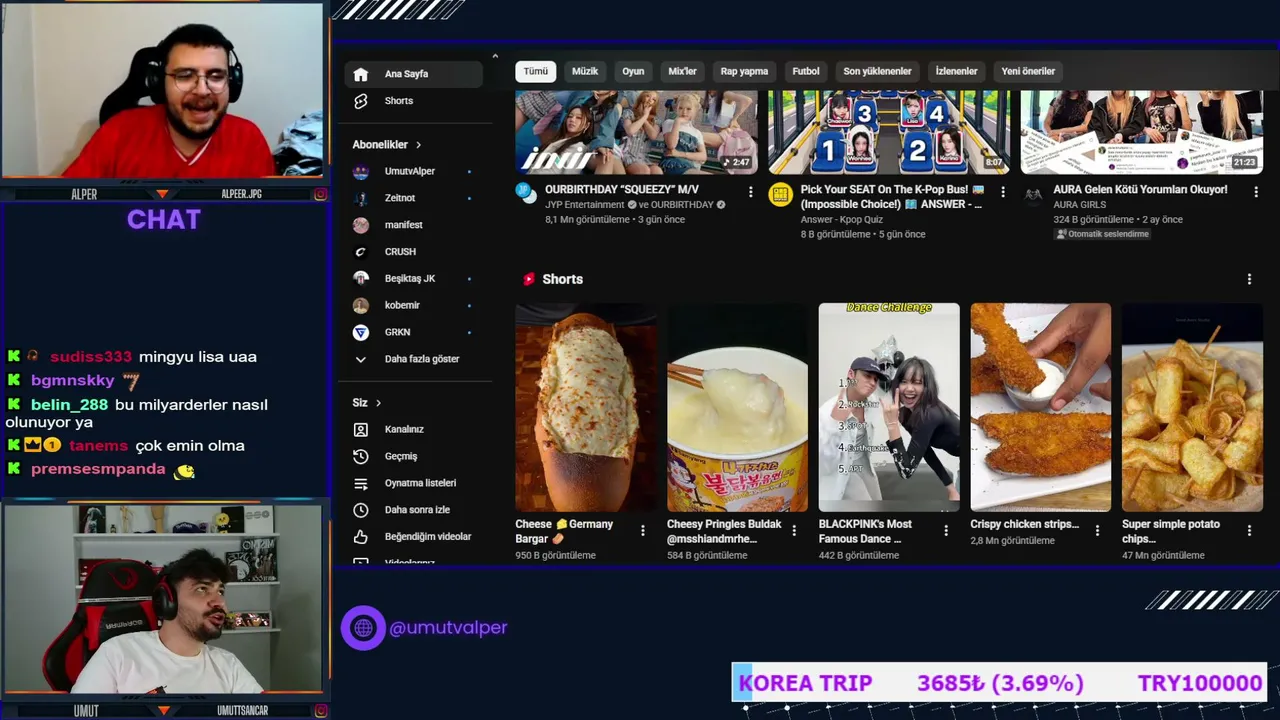Expand the Abonelikler section chevron
This screenshot has height=720, width=1280.
point(418,145)
